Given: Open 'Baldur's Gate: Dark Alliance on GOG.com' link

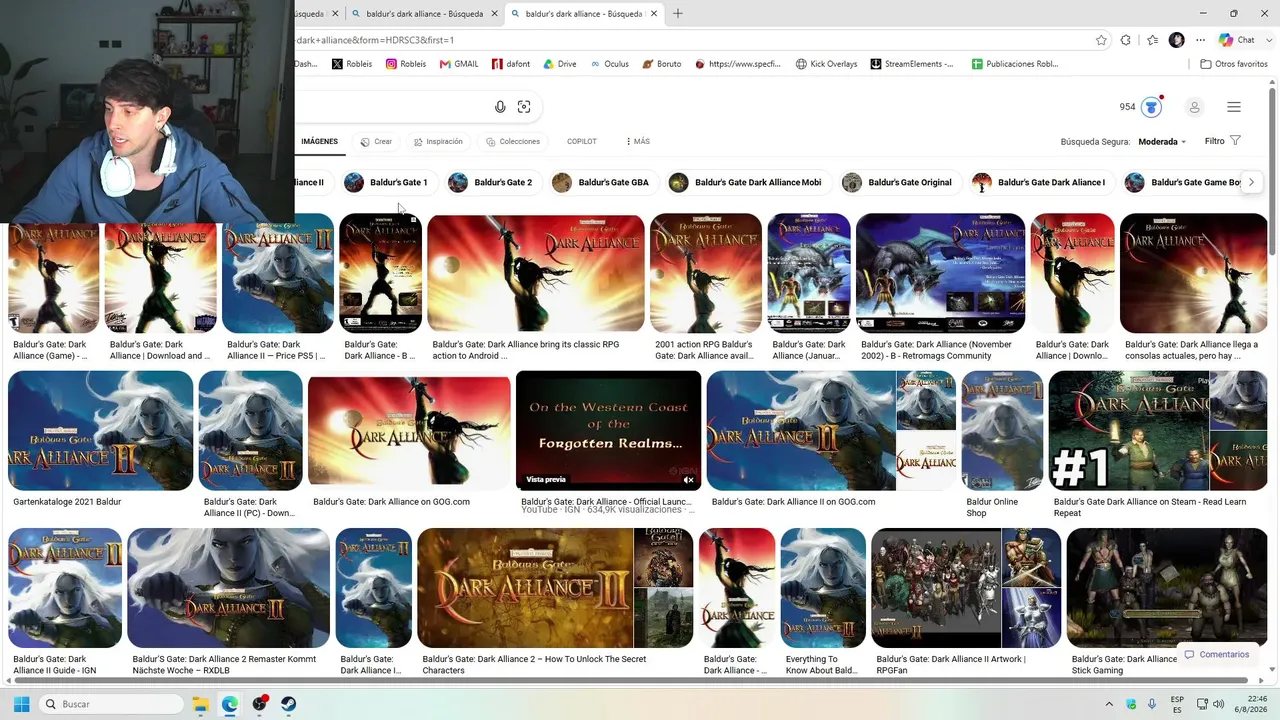Looking at the screenshot, I should [x=391, y=502].
